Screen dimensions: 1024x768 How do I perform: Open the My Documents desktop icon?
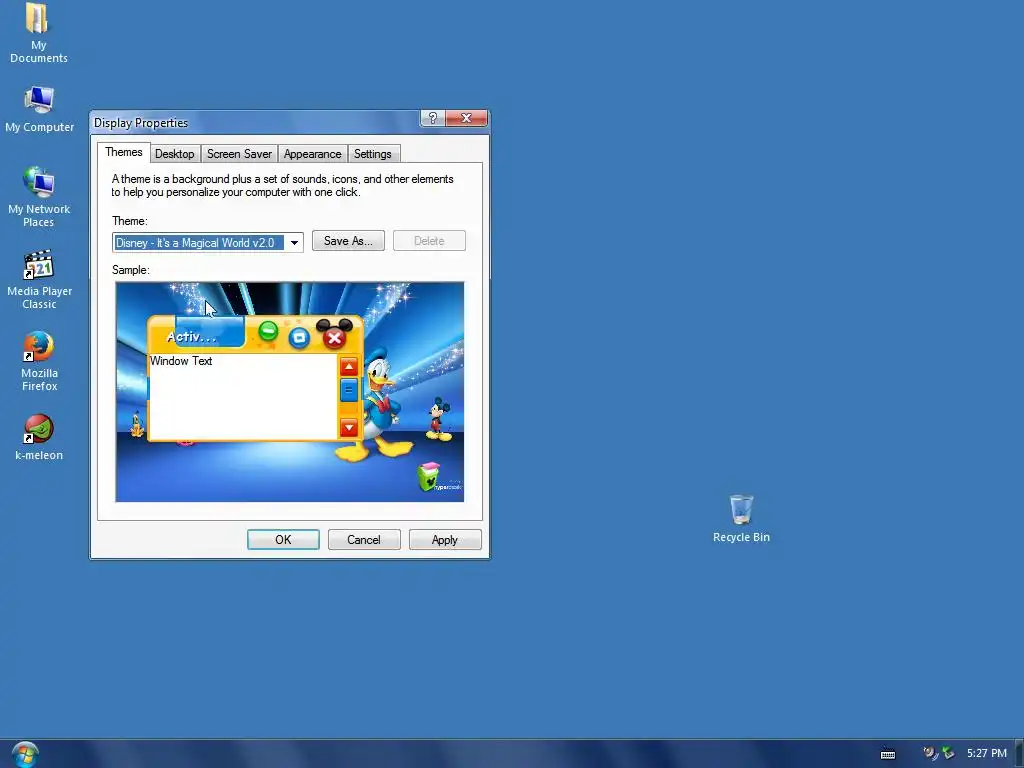click(x=38, y=33)
